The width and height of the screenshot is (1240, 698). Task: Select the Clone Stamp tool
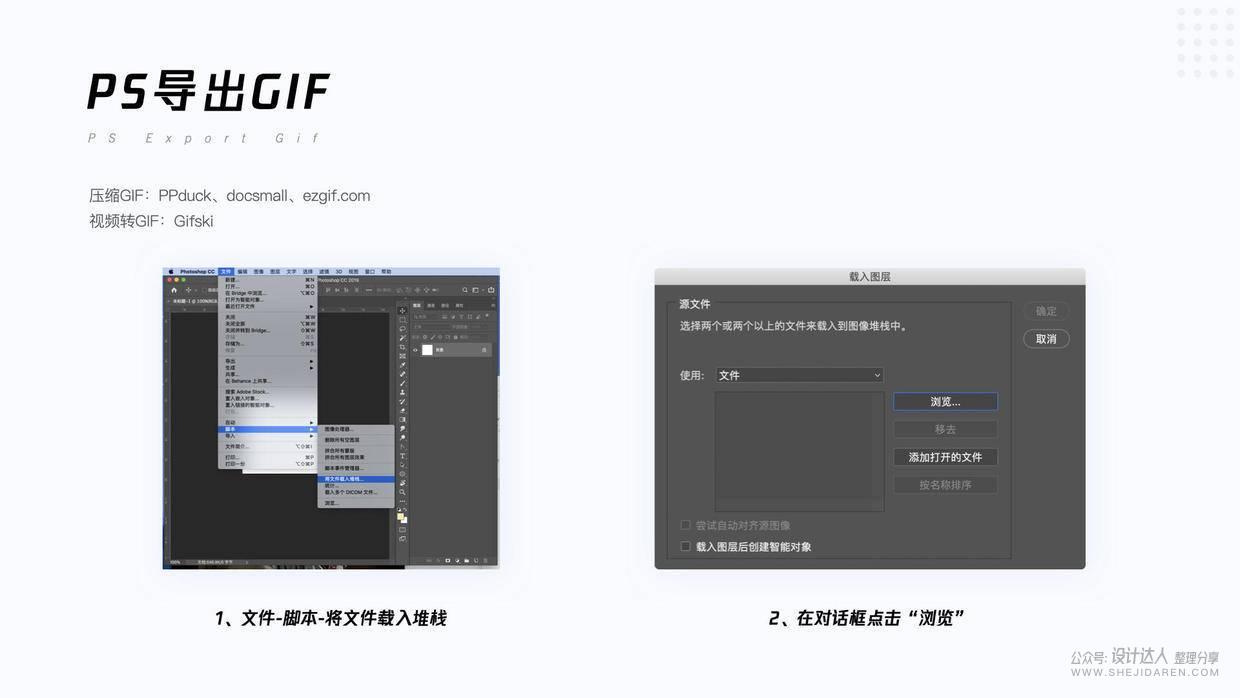tap(402, 392)
